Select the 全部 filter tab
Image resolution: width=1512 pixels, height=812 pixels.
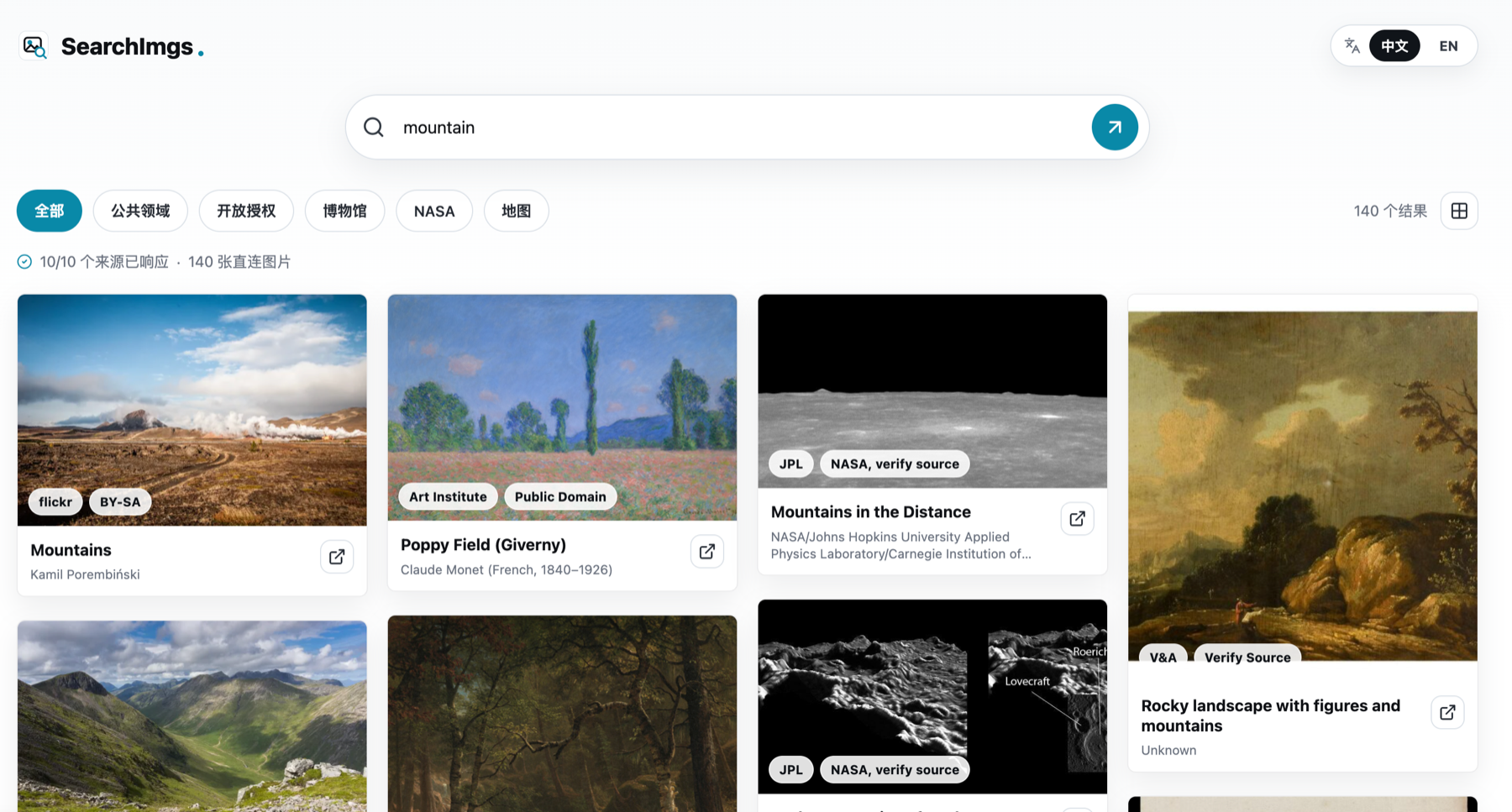click(50, 211)
